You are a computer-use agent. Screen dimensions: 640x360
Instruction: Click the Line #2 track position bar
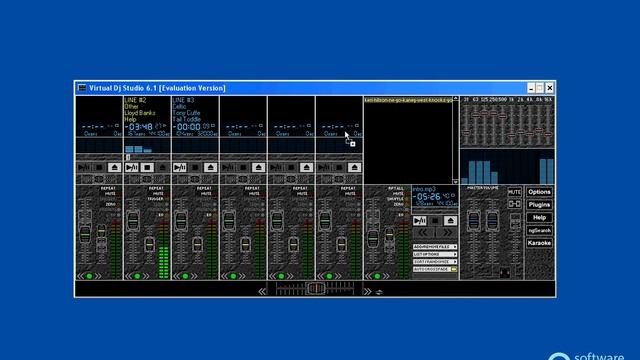coord(147,157)
